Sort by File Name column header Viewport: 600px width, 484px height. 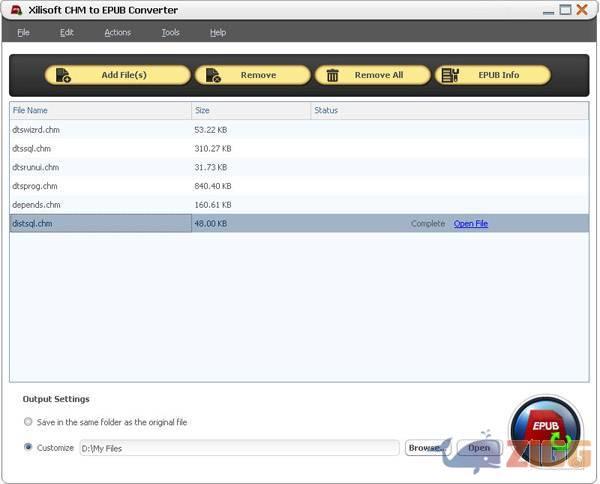(x=100, y=111)
